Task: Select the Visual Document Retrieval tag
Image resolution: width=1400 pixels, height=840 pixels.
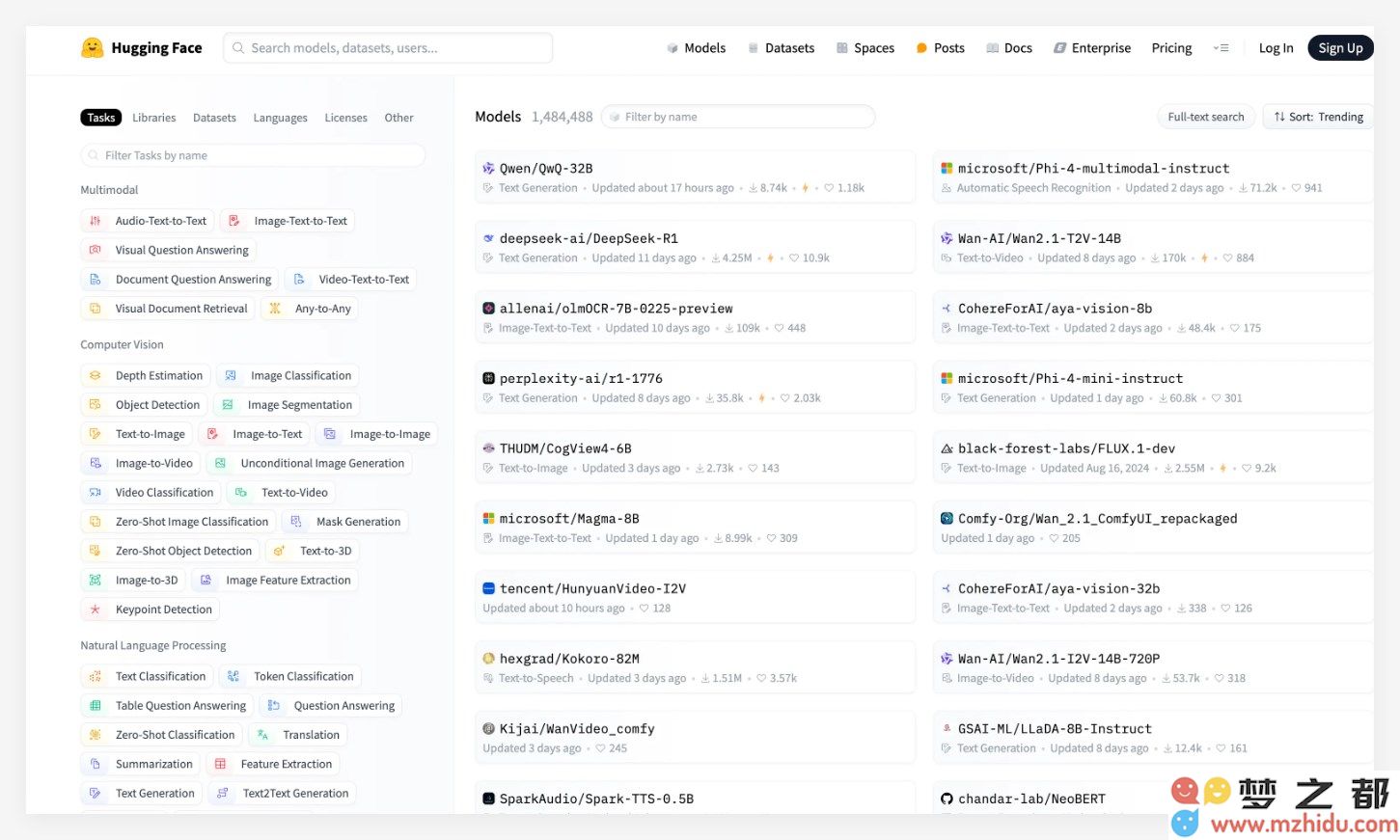Action: (168, 309)
